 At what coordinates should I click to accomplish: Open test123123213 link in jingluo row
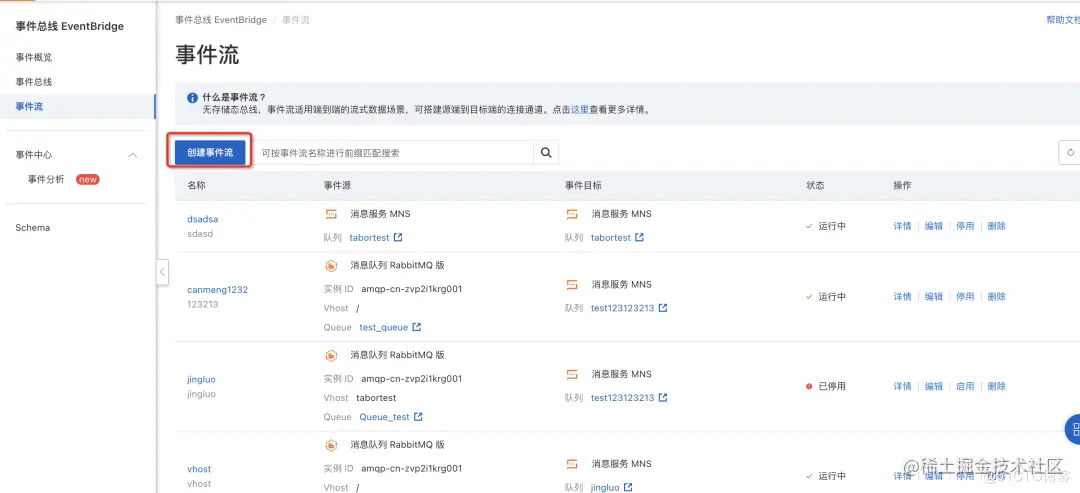point(623,397)
